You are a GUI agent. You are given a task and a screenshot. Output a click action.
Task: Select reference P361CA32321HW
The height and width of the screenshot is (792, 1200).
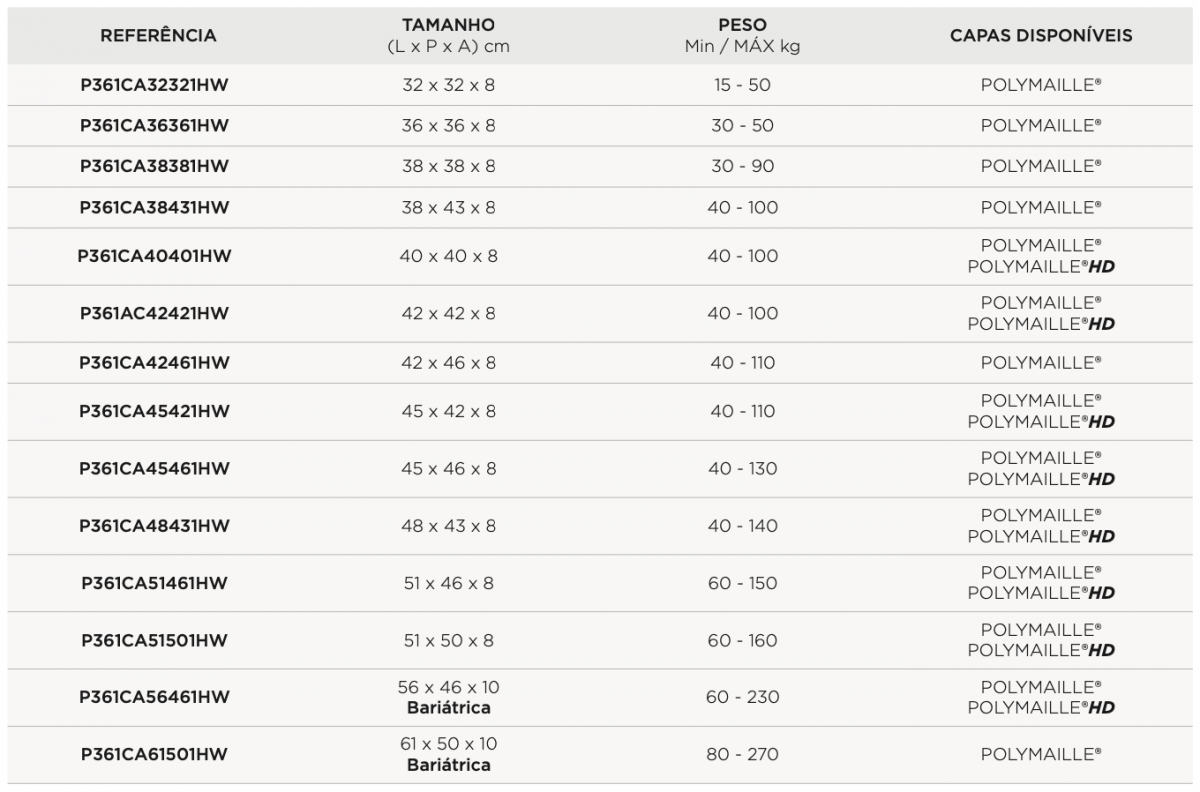tap(154, 85)
